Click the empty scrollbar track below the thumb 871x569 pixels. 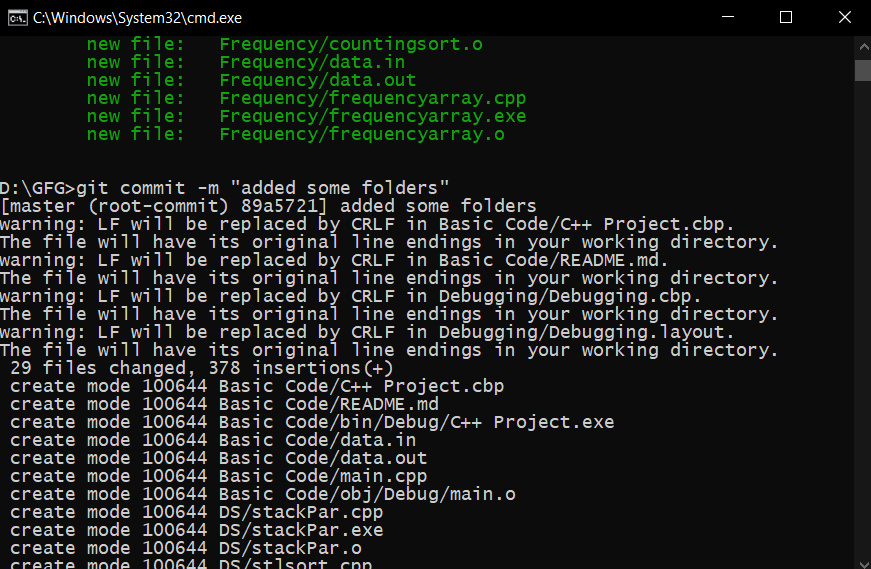(863, 317)
